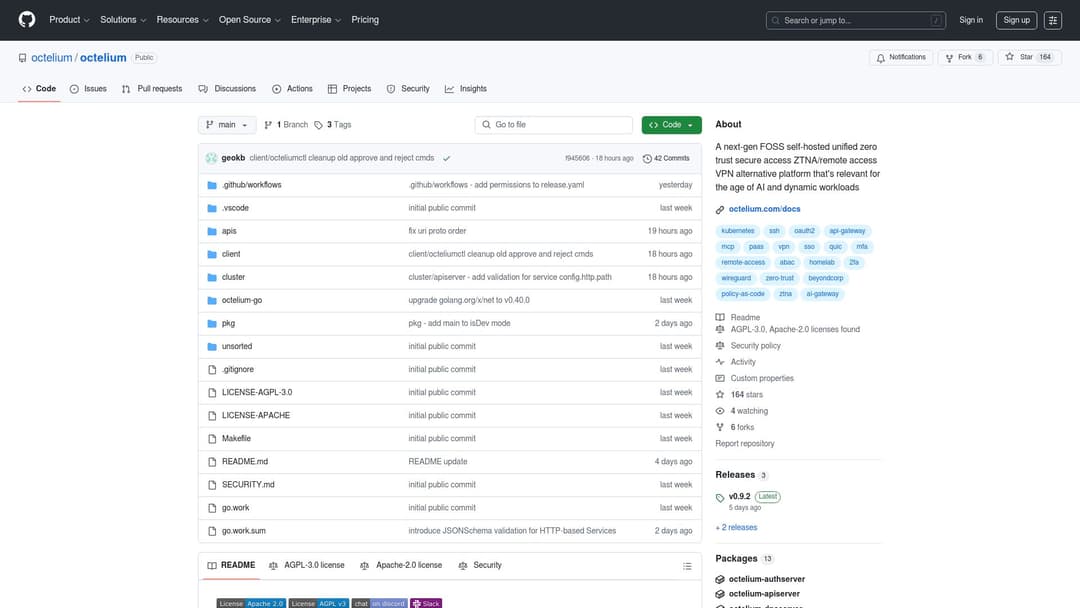Click the Fork icon

coord(949,58)
